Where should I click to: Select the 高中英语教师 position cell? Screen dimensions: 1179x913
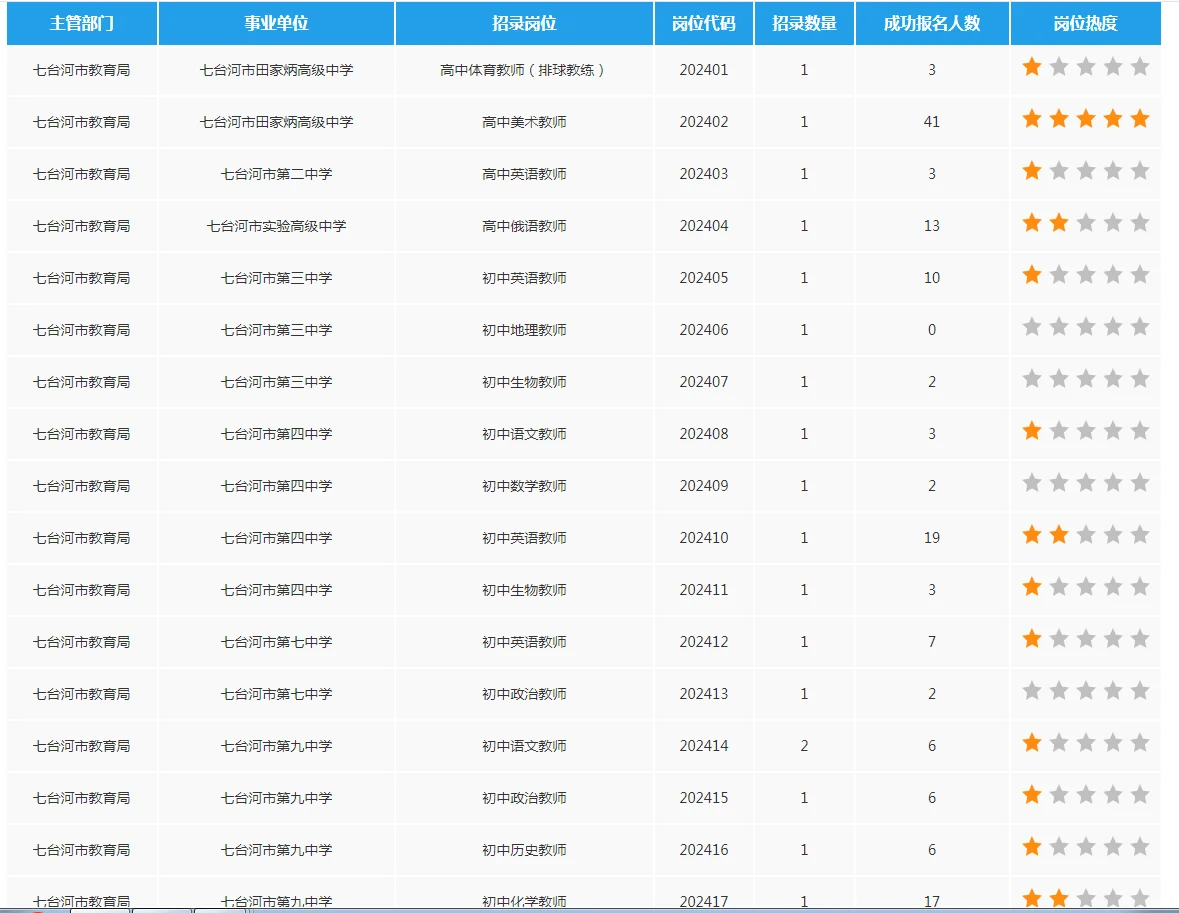point(524,174)
